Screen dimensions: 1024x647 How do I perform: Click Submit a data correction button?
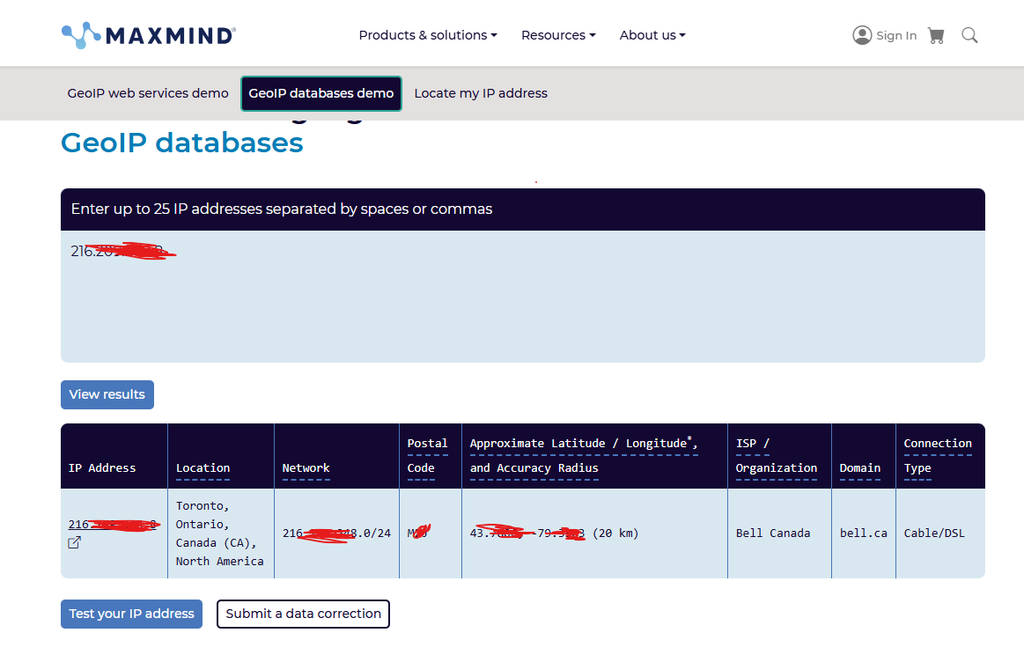coord(303,614)
